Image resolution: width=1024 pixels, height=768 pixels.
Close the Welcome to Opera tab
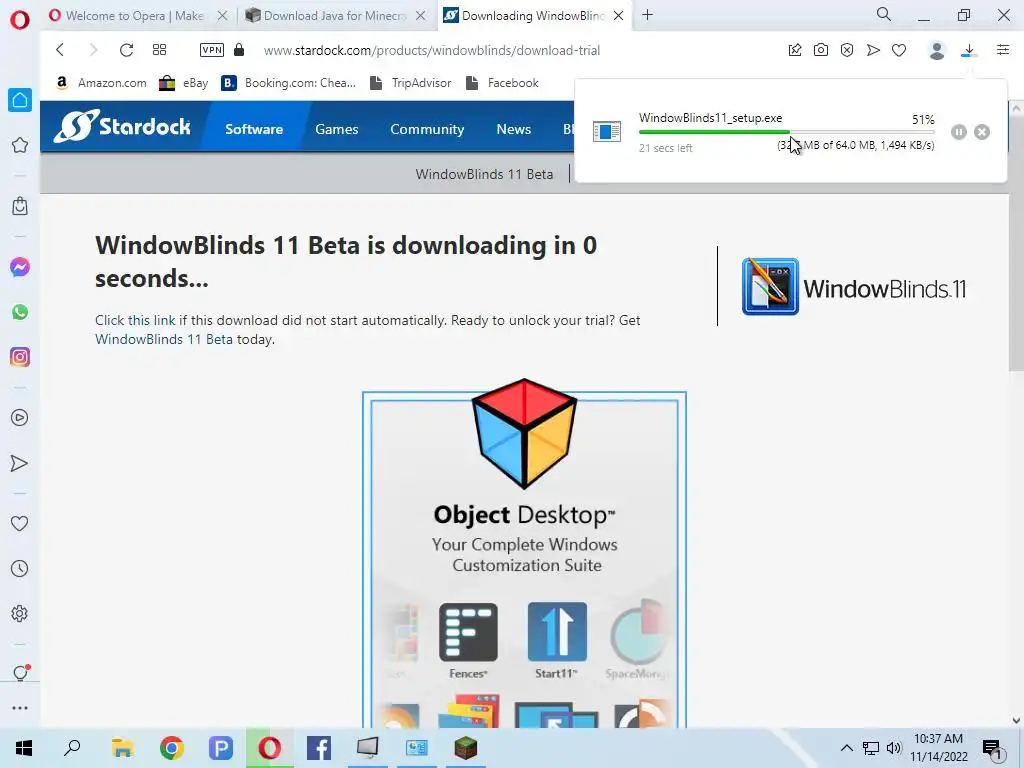(223, 16)
